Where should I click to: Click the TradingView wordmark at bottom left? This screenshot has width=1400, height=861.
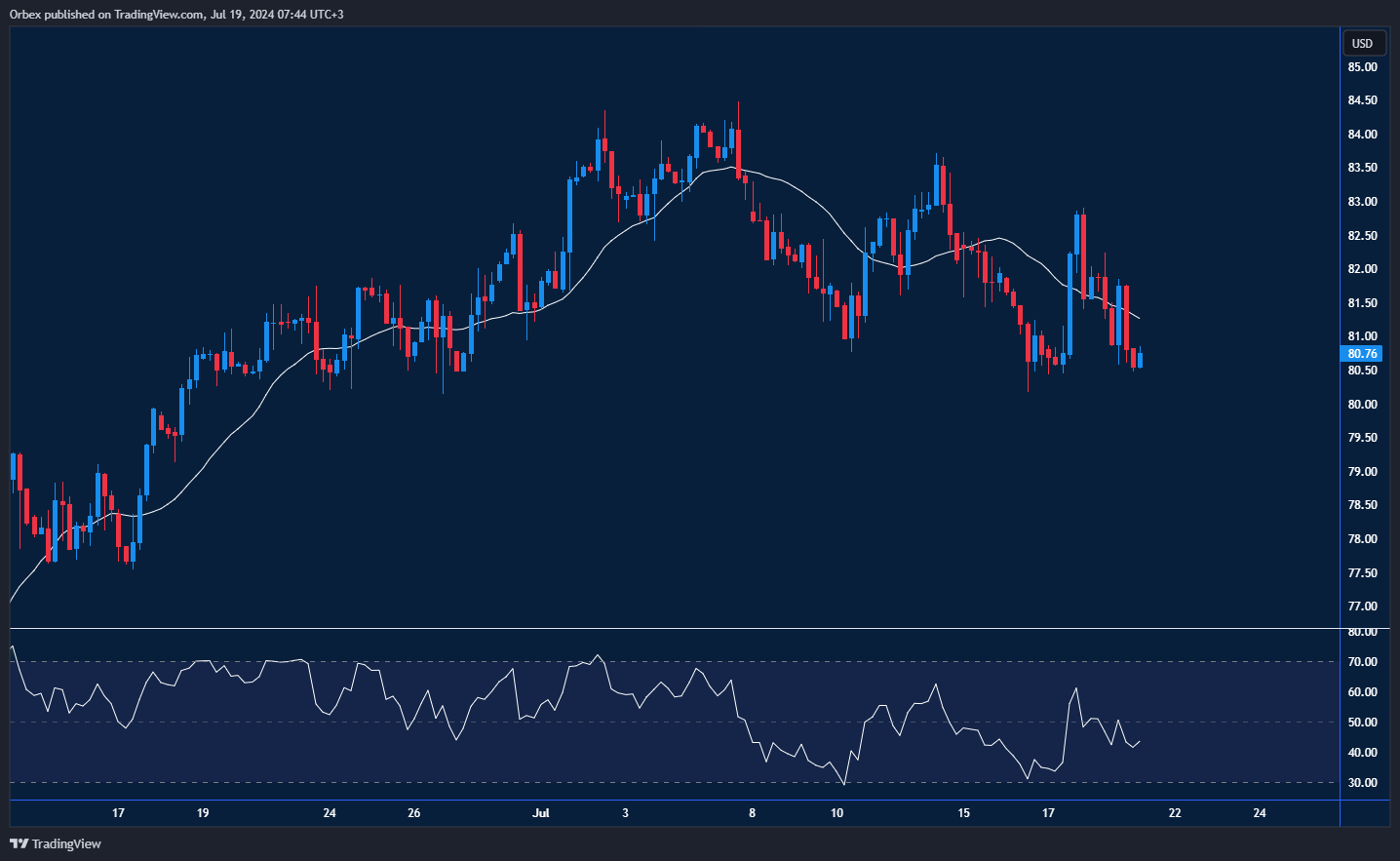click(x=66, y=843)
